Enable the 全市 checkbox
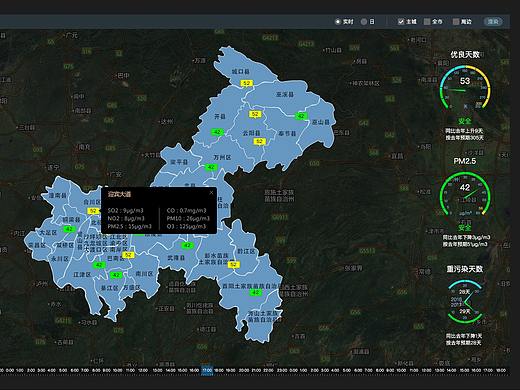Viewport: 520px width, 390px height. tap(427, 22)
